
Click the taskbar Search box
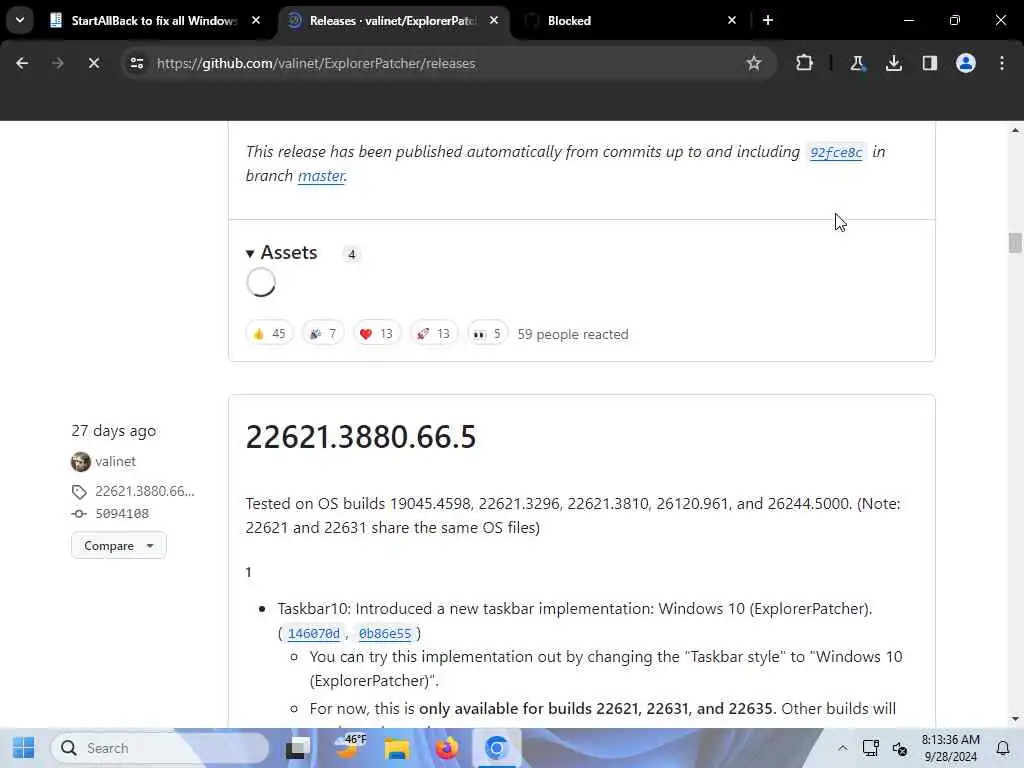(160, 748)
